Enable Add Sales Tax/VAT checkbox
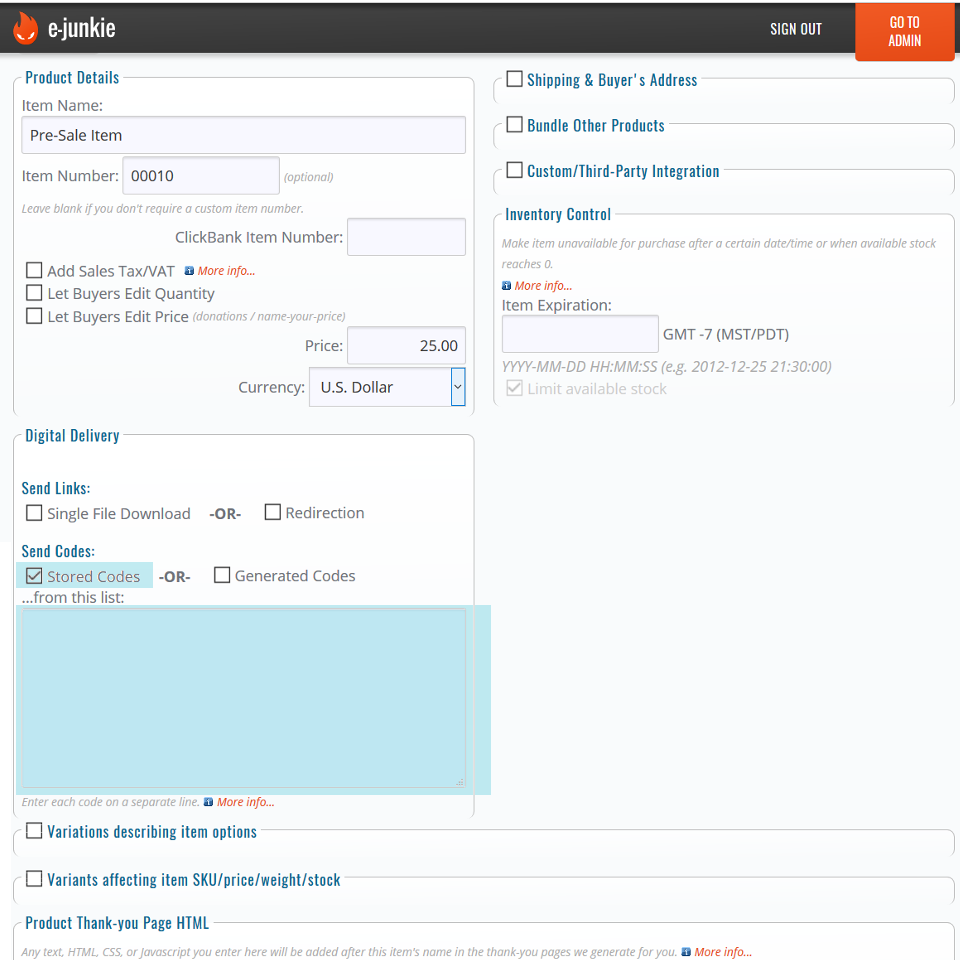The image size is (960, 960). pyautogui.click(x=35, y=270)
